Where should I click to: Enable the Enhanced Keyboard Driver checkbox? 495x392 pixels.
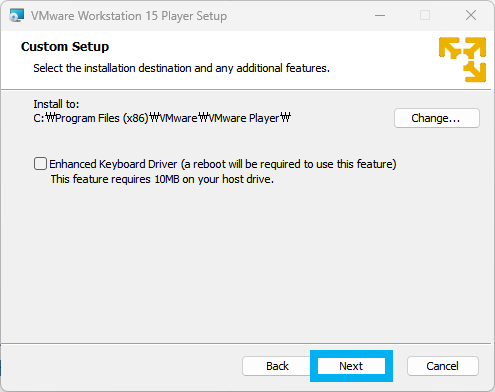click(x=40, y=164)
